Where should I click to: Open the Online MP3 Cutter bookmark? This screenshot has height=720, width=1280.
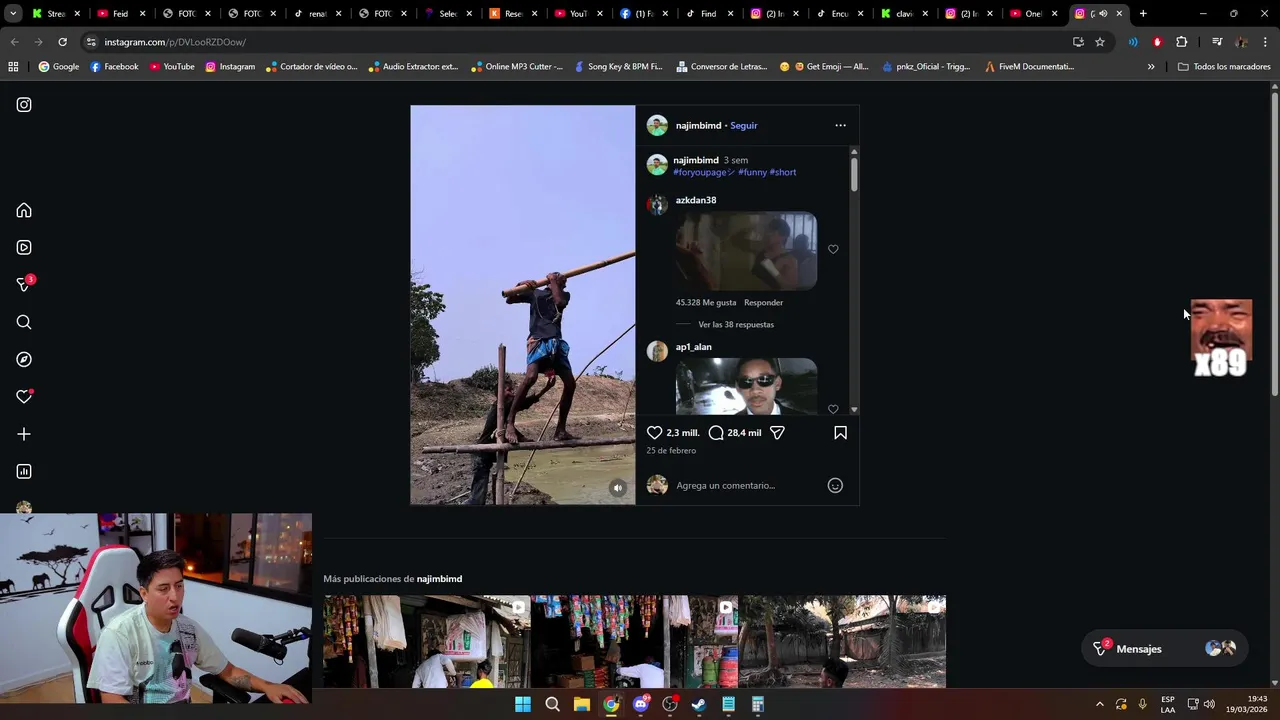pyautogui.click(x=516, y=67)
